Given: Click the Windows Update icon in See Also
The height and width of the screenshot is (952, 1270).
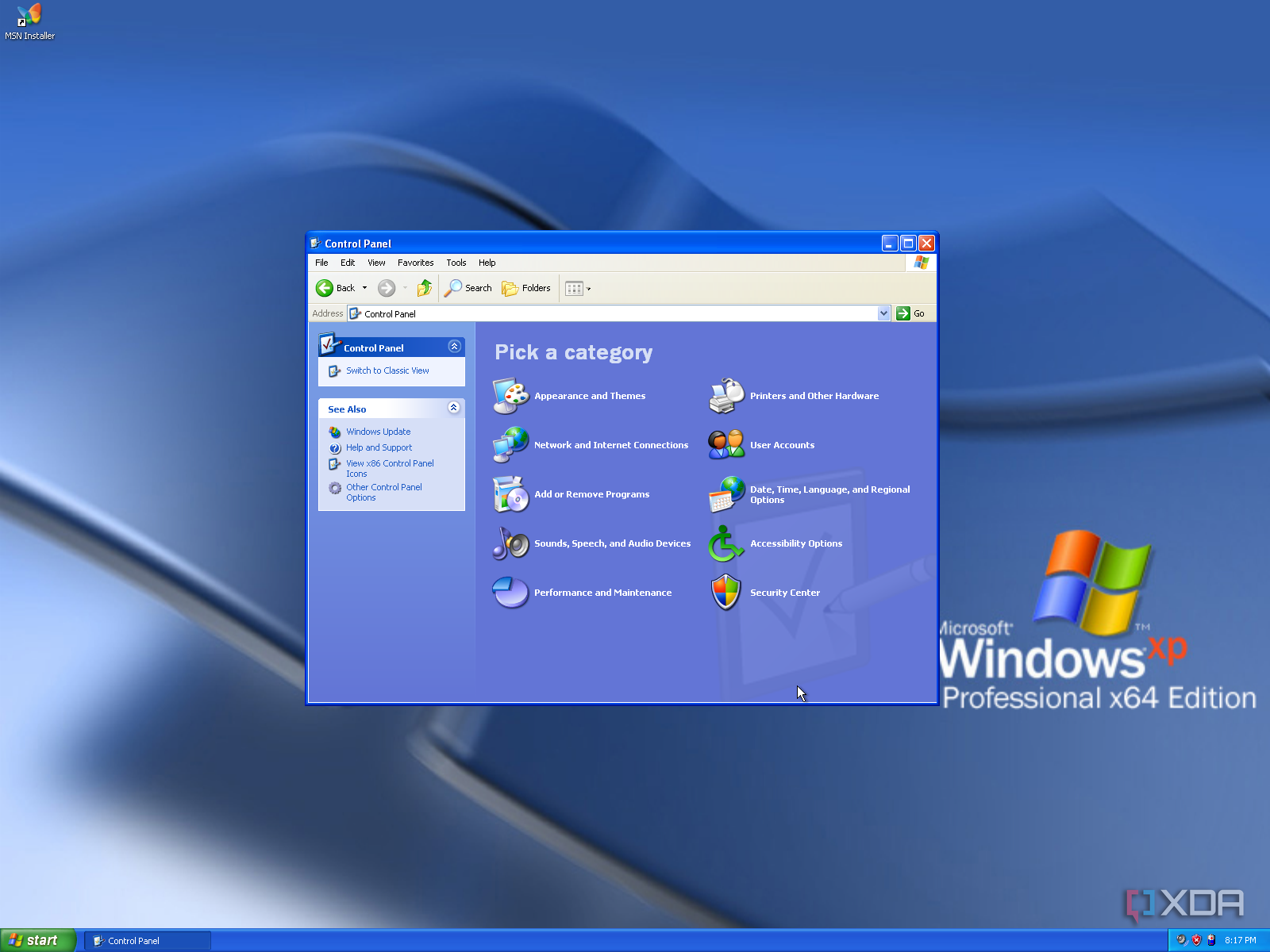Looking at the screenshot, I should tap(335, 432).
